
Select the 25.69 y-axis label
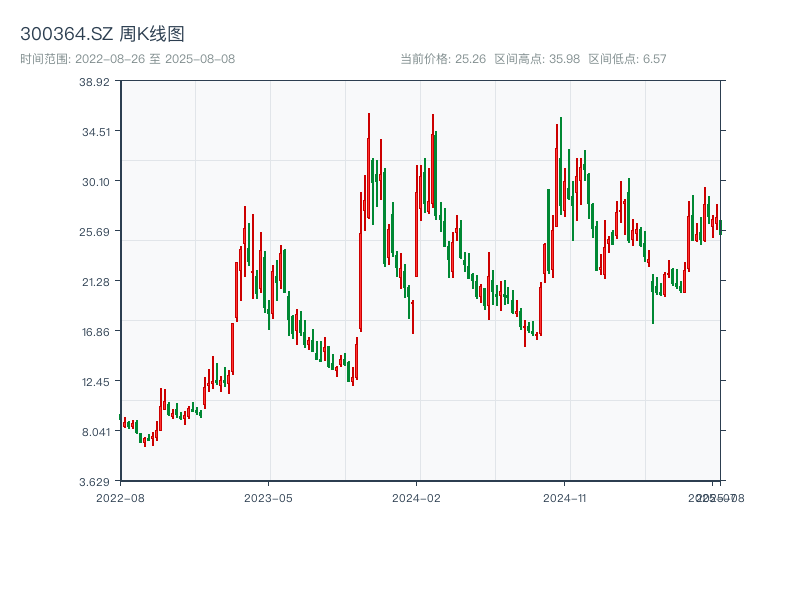click(x=94, y=232)
